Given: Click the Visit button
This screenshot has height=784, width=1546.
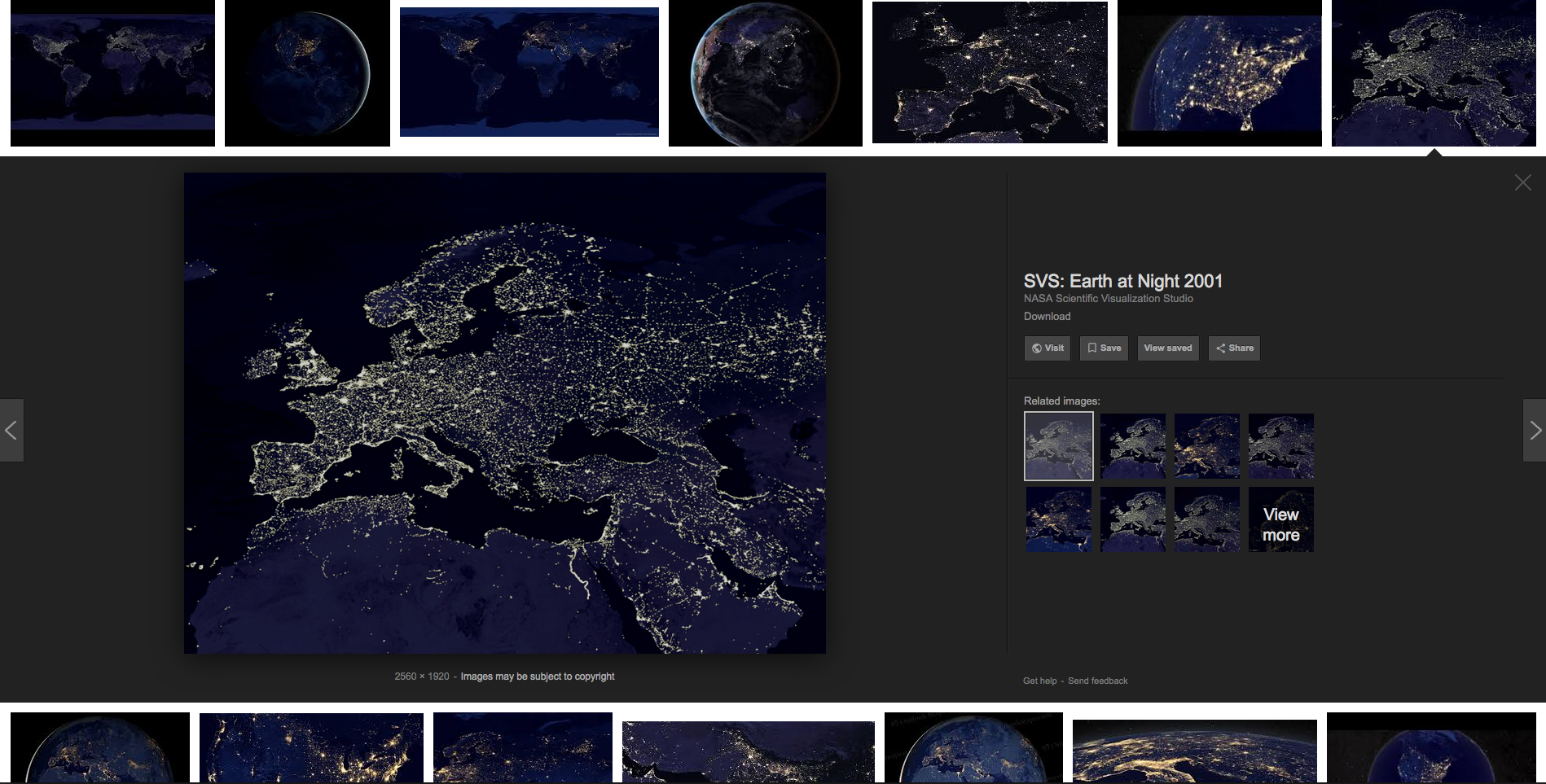Looking at the screenshot, I should pos(1048,348).
